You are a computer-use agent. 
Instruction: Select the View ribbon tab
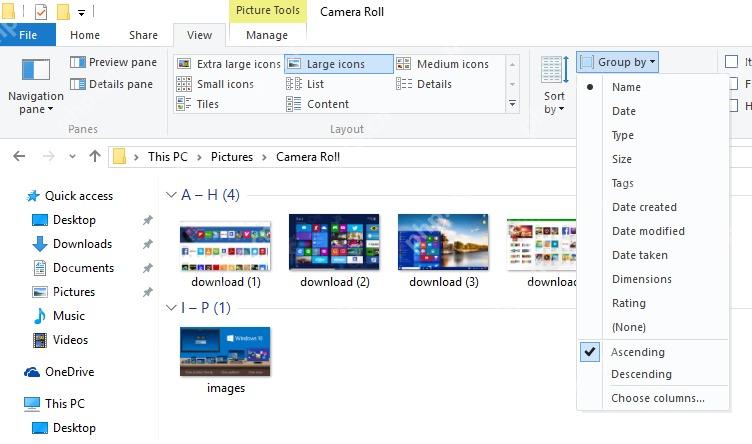200,35
